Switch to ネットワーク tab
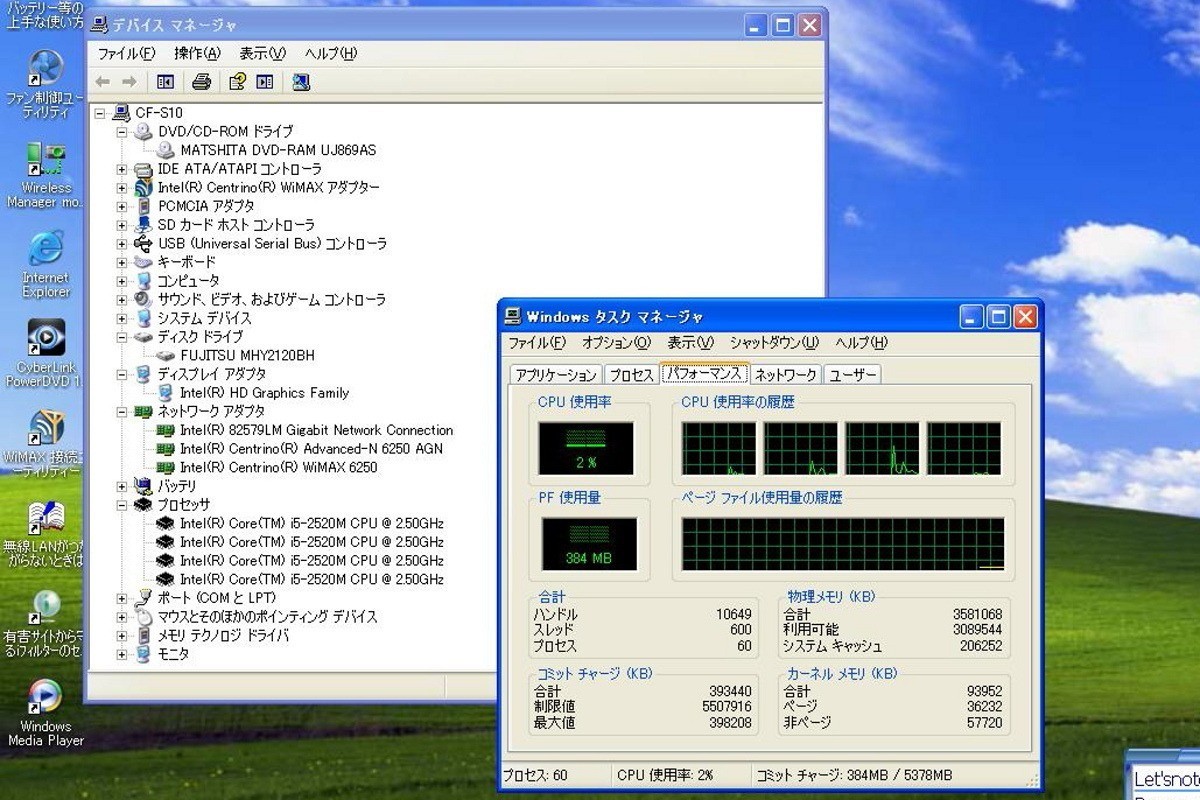1200x800 pixels. (x=785, y=375)
